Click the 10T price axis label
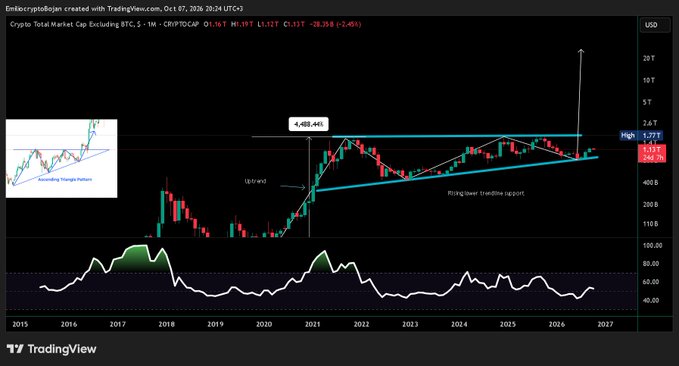The width and height of the screenshot is (679, 366). (x=648, y=80)
